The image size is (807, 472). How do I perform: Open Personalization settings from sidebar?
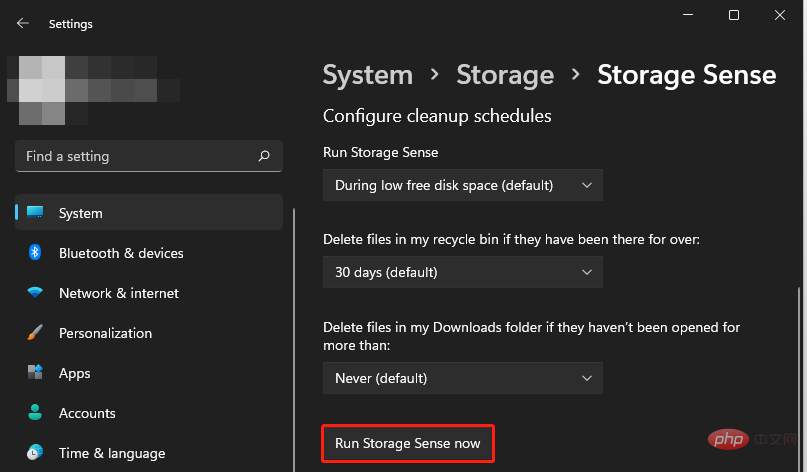click(x=105, y=333)
